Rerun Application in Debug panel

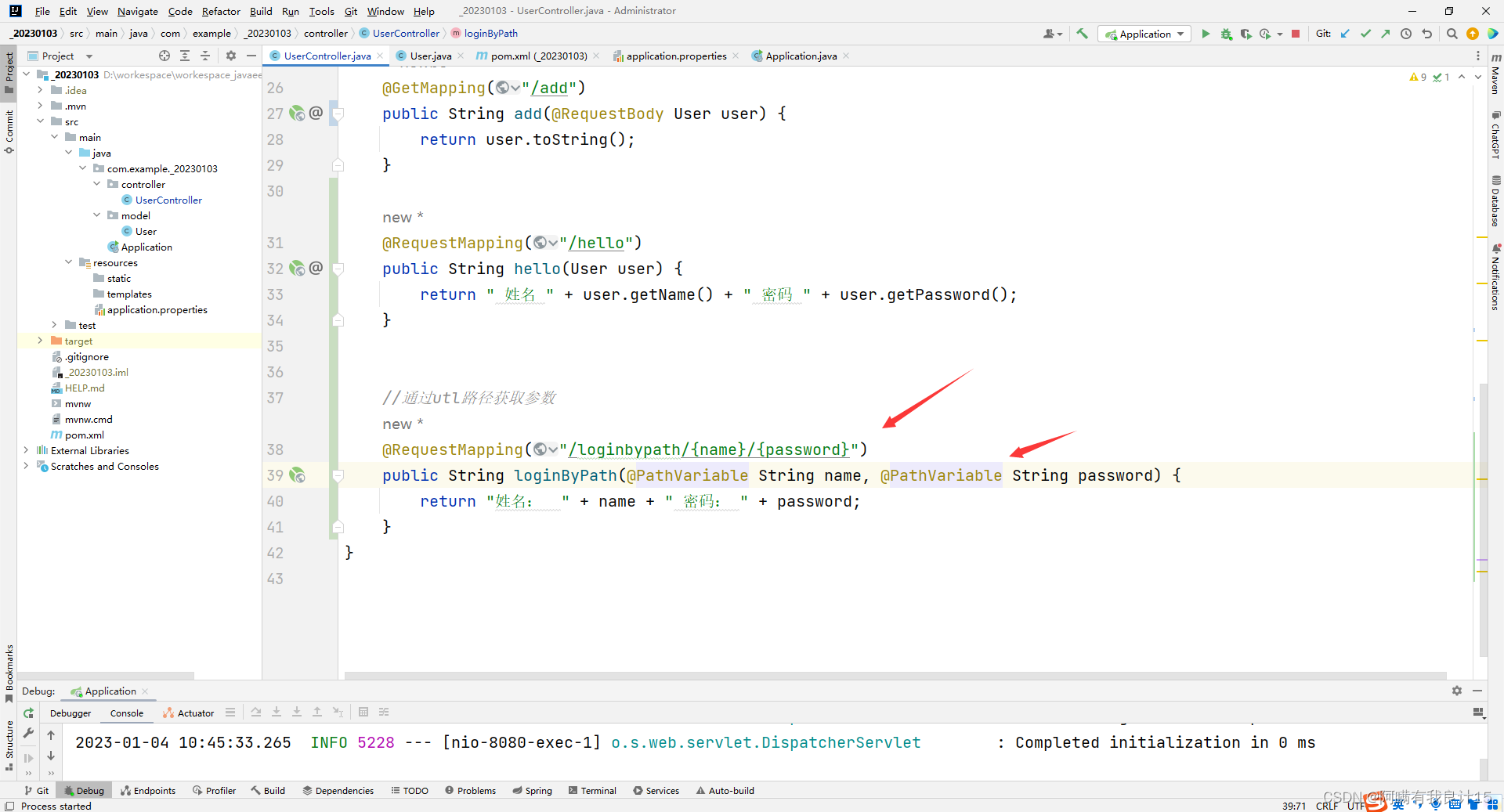pos(28,713)
